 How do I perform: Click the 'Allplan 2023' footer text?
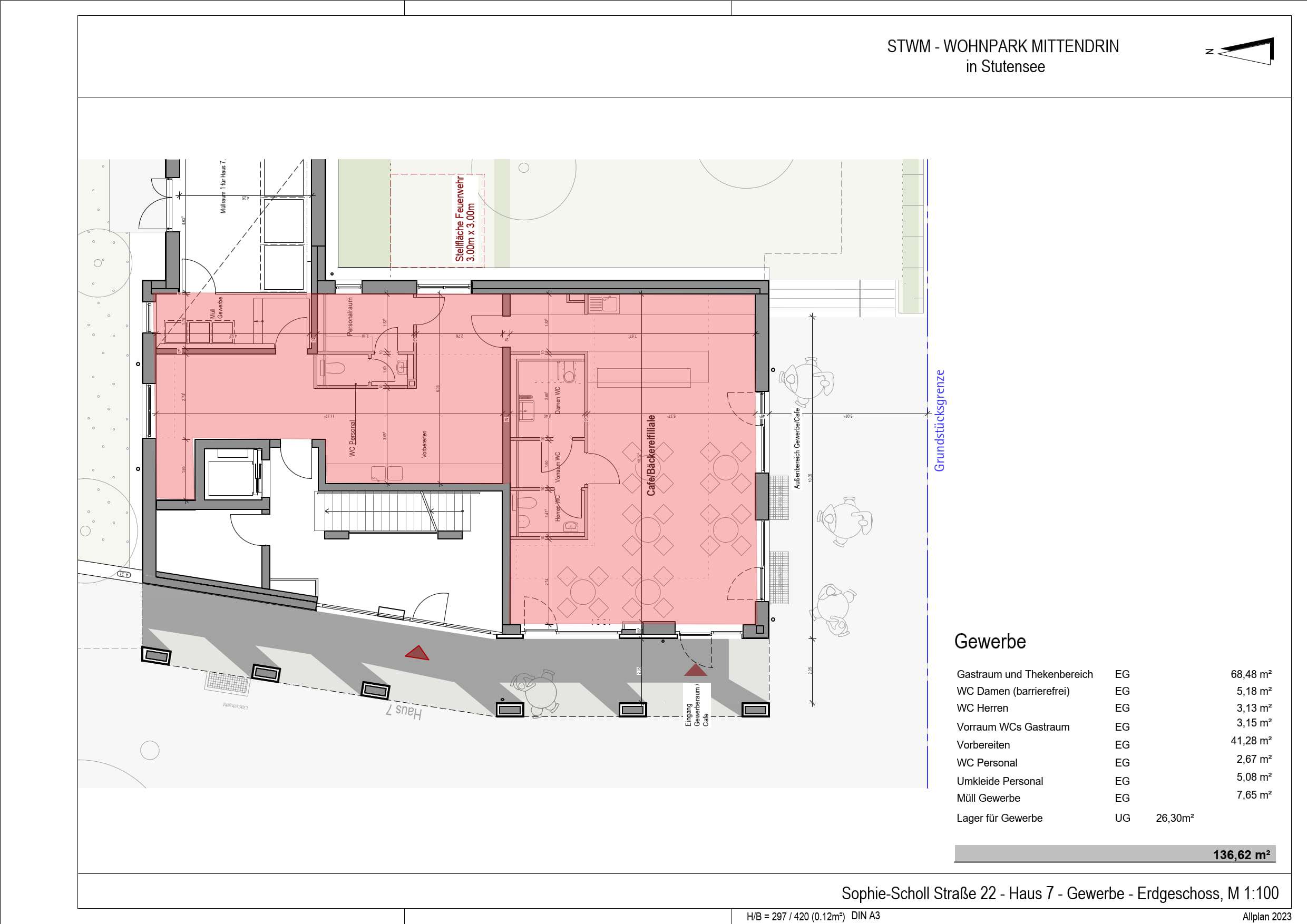click(x=1266, y=917)
